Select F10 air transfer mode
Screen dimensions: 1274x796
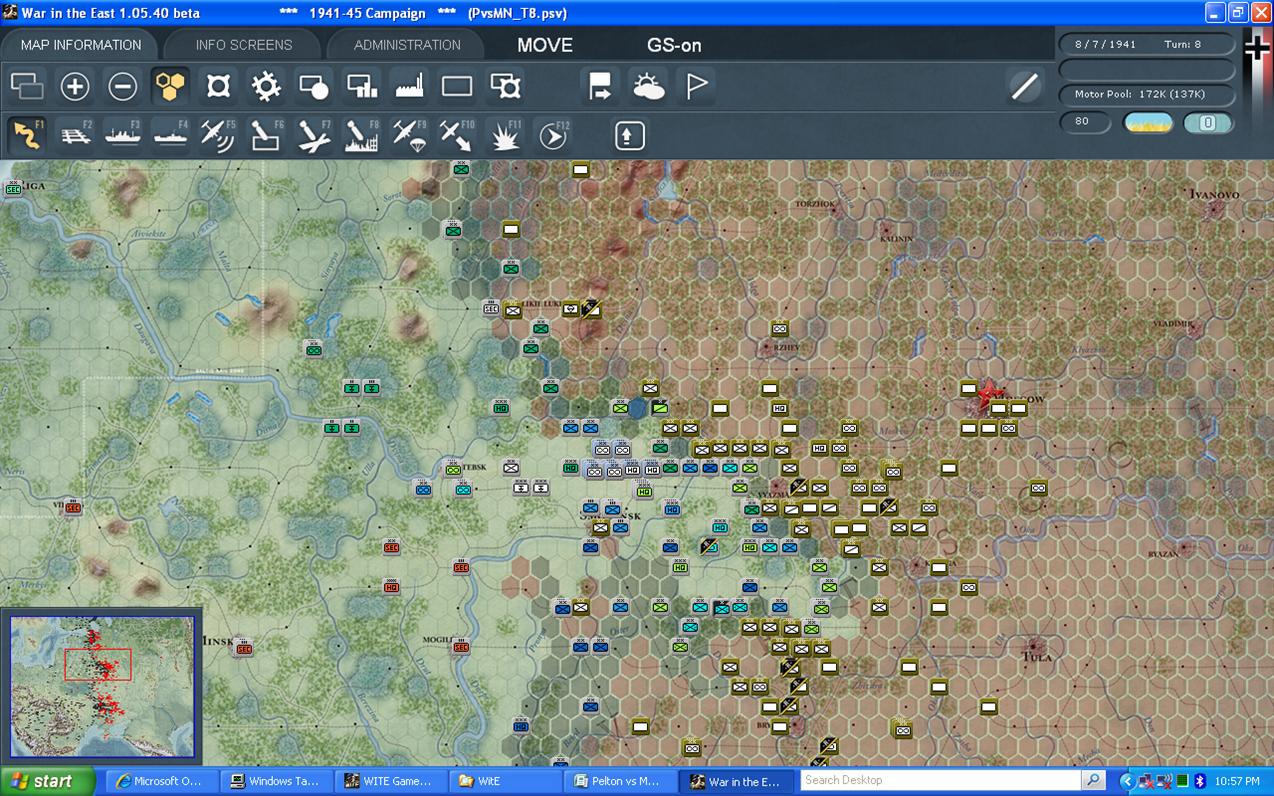click(x=457, y=135)
